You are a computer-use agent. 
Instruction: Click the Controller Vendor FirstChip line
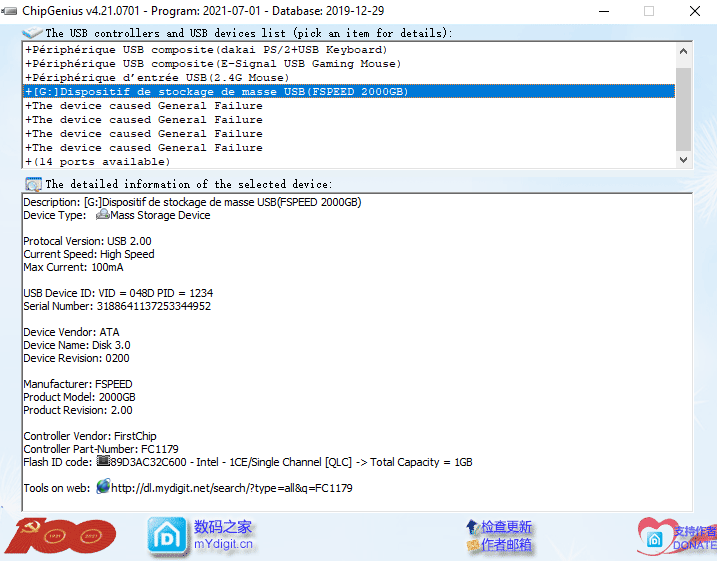[90, 436]
